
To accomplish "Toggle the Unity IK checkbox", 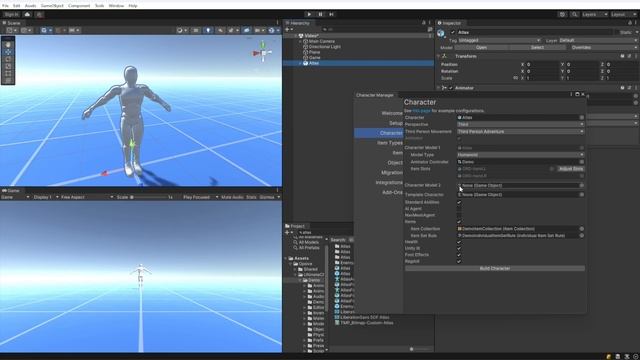I will point(459,248).
